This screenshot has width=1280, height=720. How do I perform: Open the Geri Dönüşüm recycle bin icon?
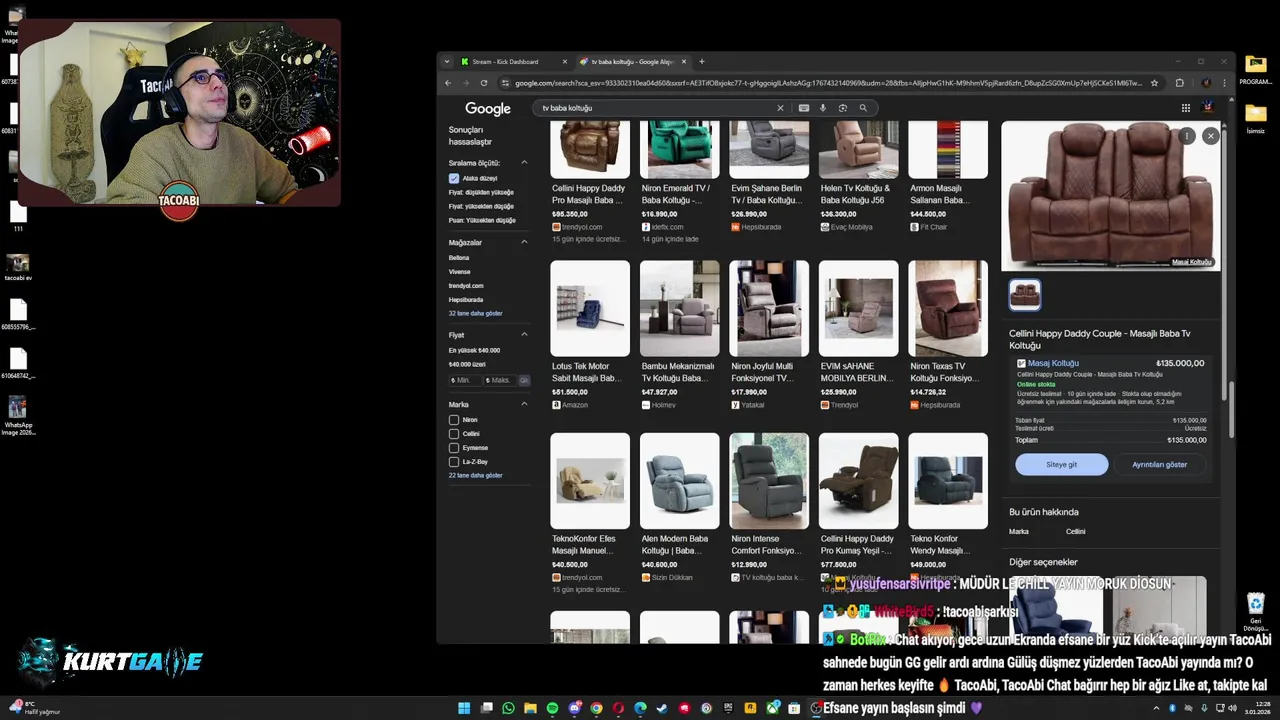click(1255, 611)
